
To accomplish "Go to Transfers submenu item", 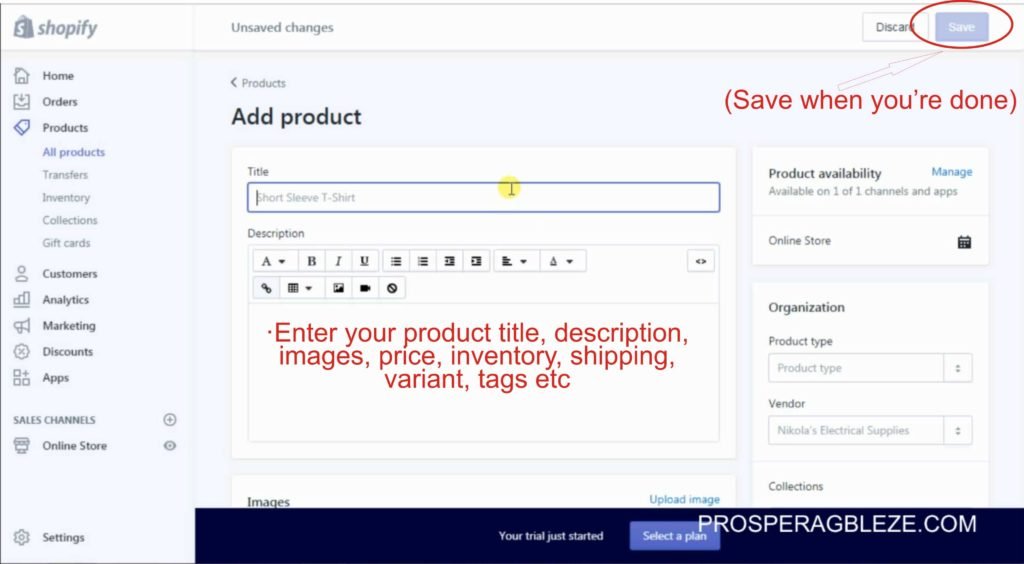I will (x=65, y=175).
